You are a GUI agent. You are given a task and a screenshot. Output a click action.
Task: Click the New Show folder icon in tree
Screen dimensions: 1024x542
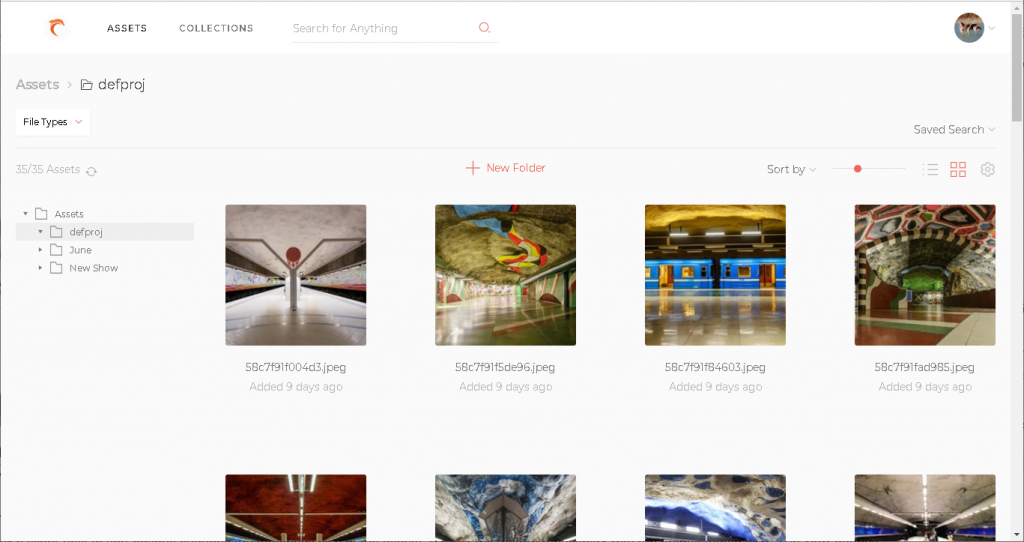(56, 268)
